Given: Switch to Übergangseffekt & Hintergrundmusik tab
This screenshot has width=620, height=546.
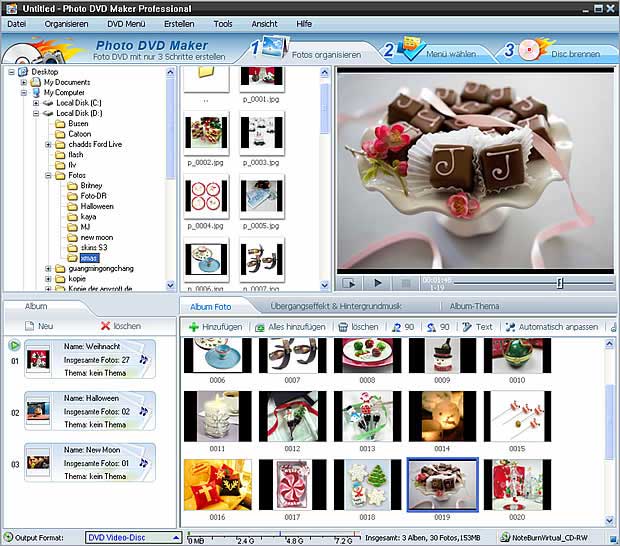Looking at the screenshot, I should tap(336, 306).
